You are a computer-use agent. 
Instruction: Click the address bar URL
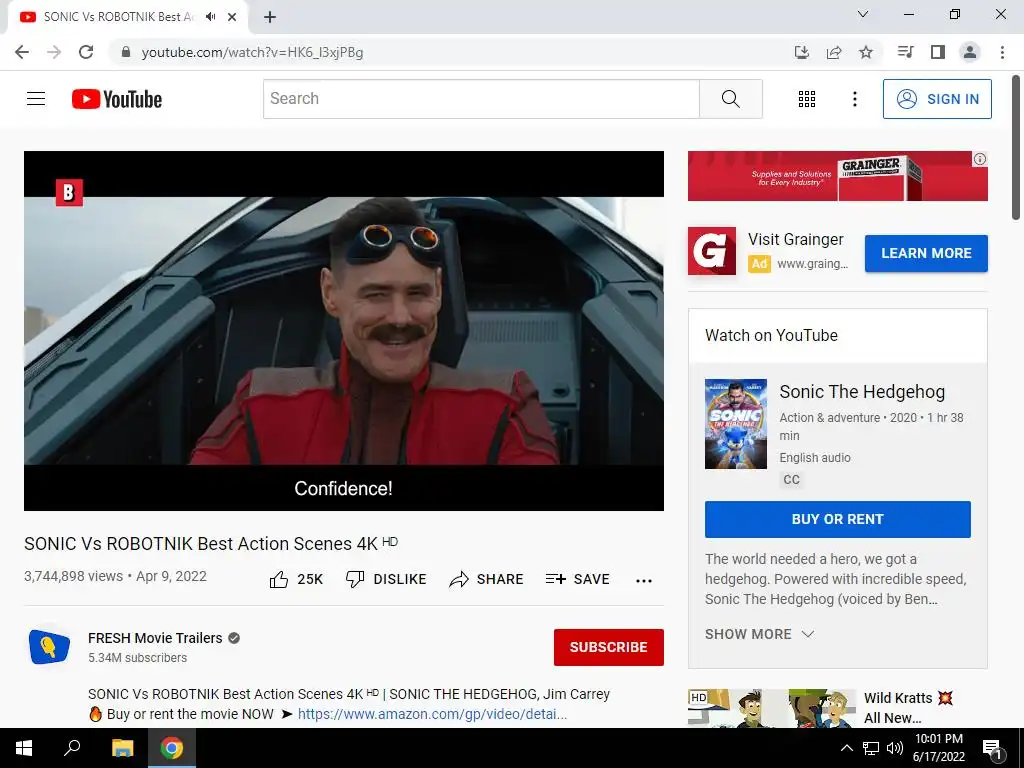point(252,52)
